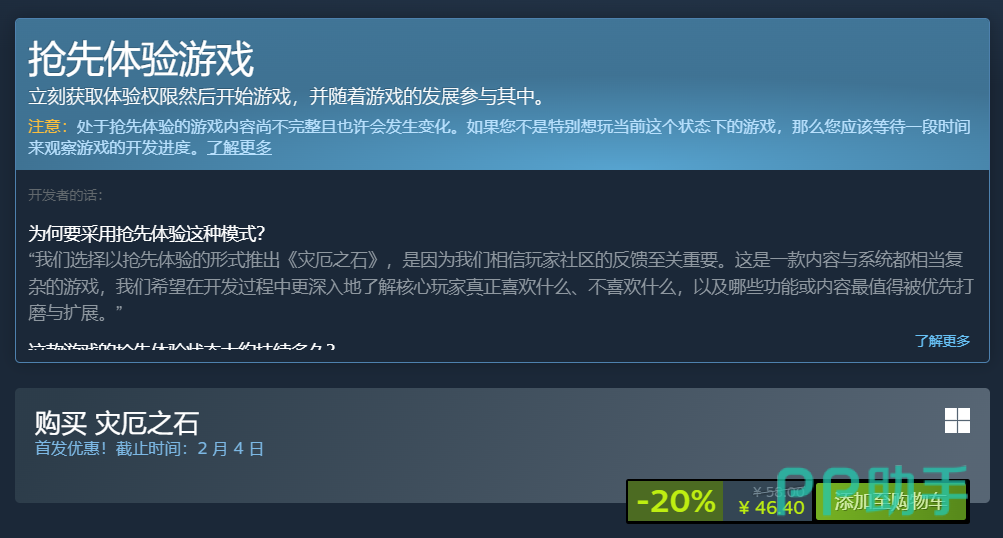Click the partially hidden second question heading
The width and height of the screenshot is (1003, 538).
pos(182,346)
